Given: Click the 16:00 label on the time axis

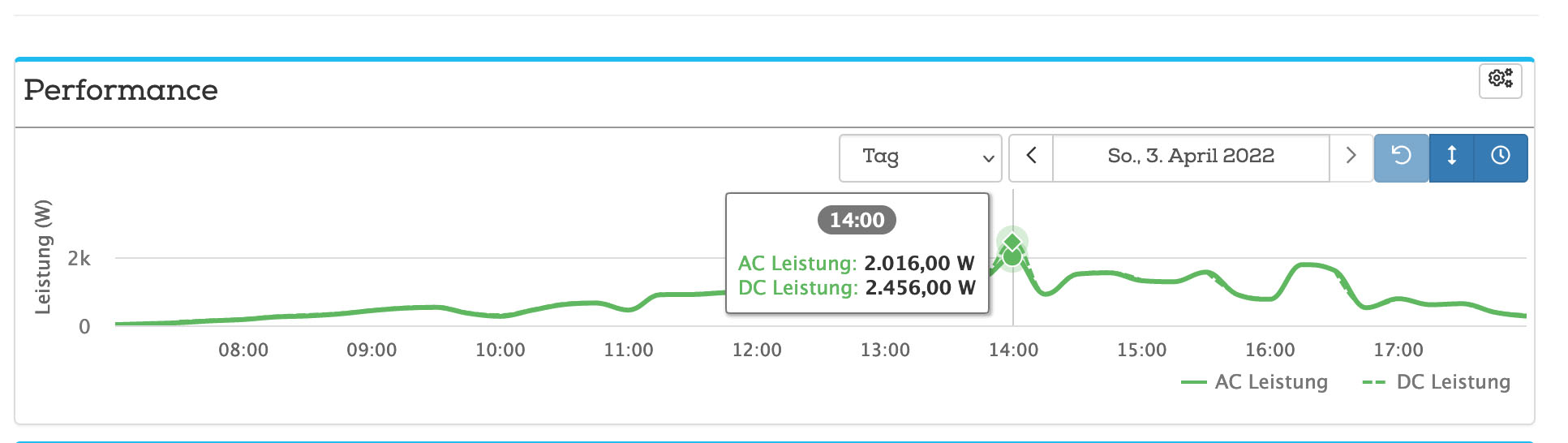Looking at the screenshot, I should (1270, 351).
